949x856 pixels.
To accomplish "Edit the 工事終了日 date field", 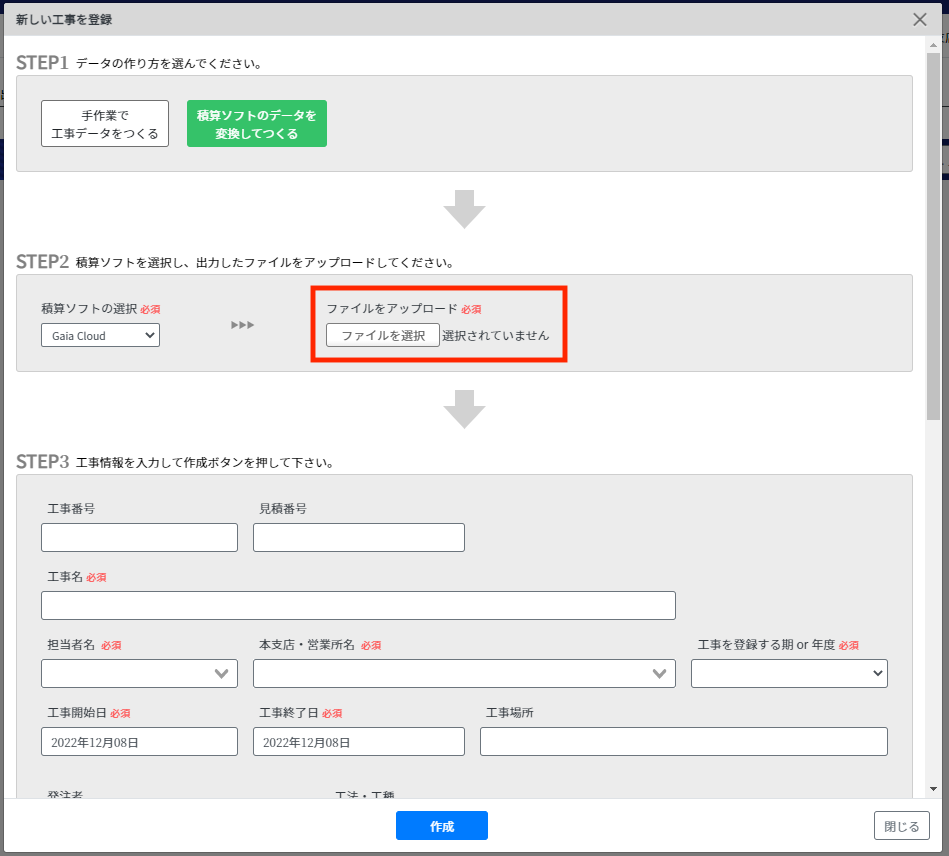I will pyautogui.click(x=359, y=742).
